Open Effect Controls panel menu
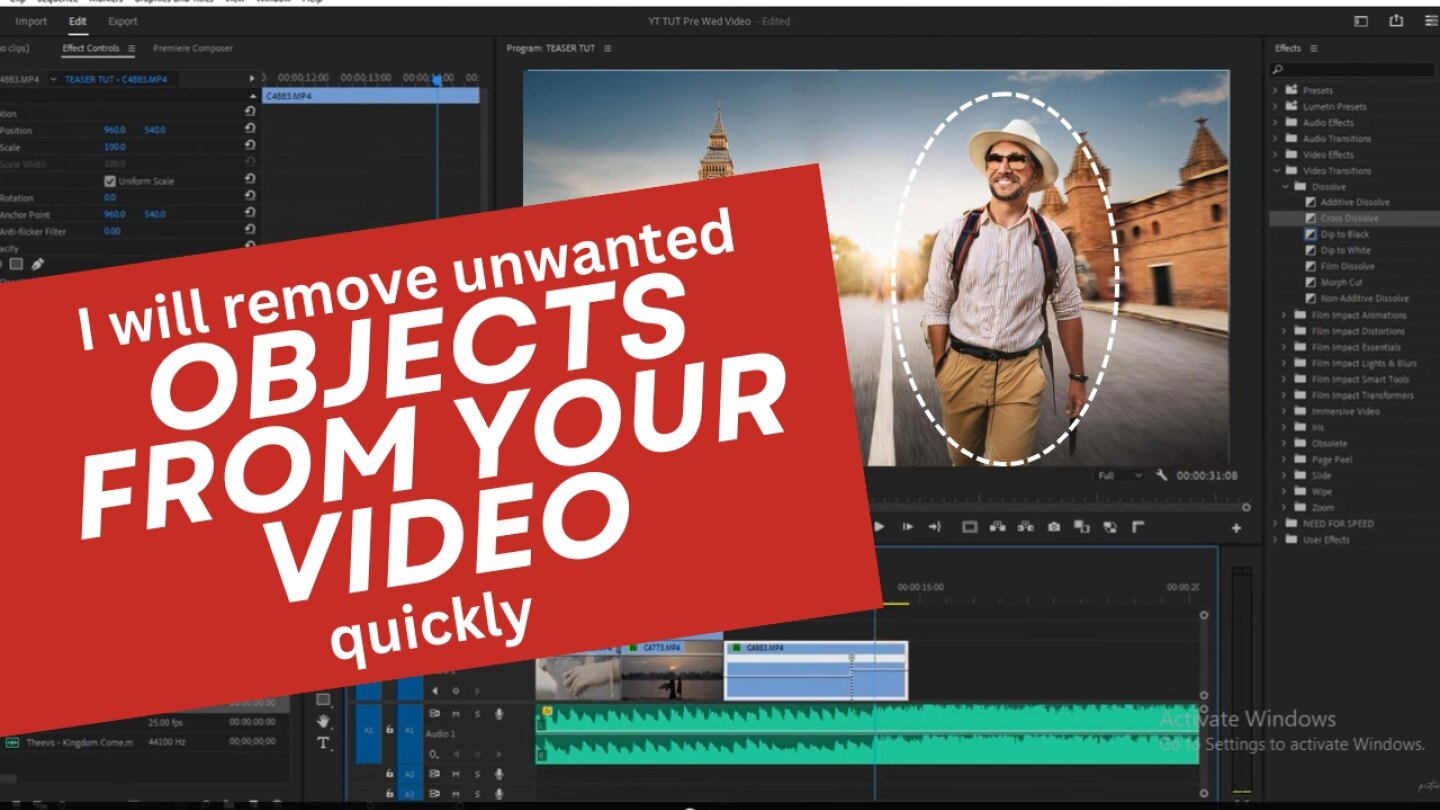Viewport: 1440px width, 810px height. coord(130,48)
